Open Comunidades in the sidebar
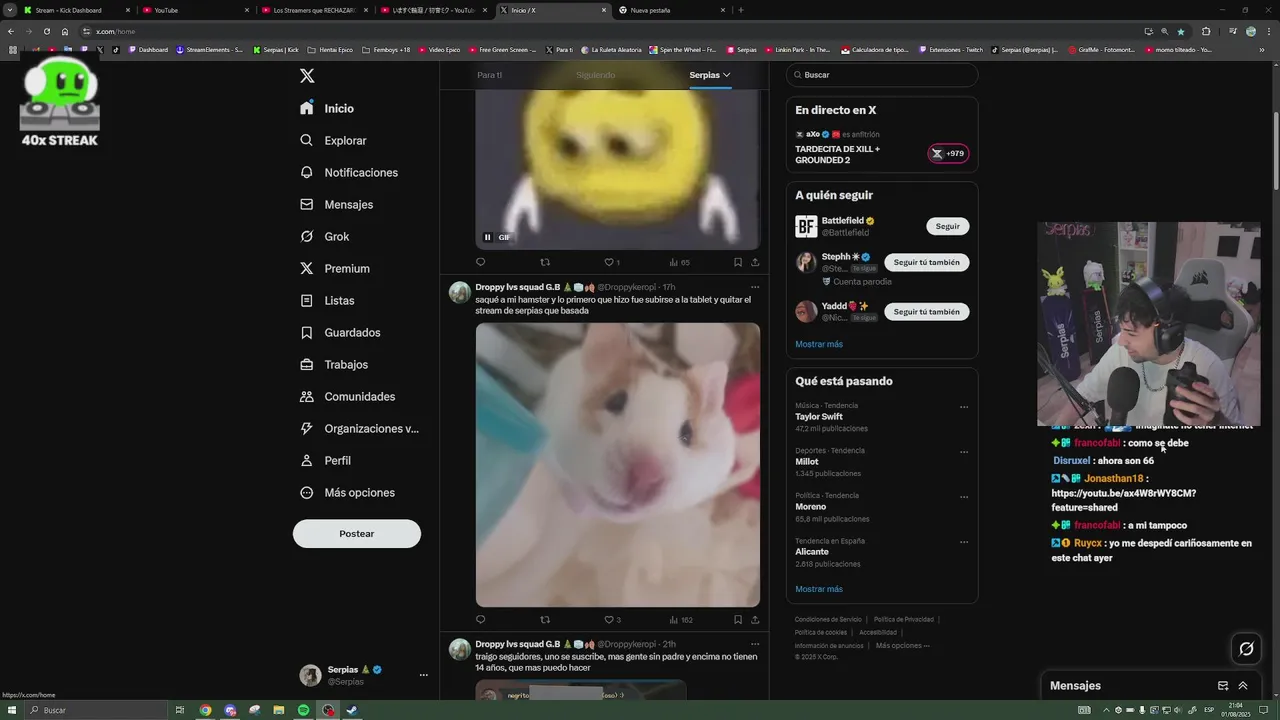This screenshot has width=1280, height=720. [347, 396]
